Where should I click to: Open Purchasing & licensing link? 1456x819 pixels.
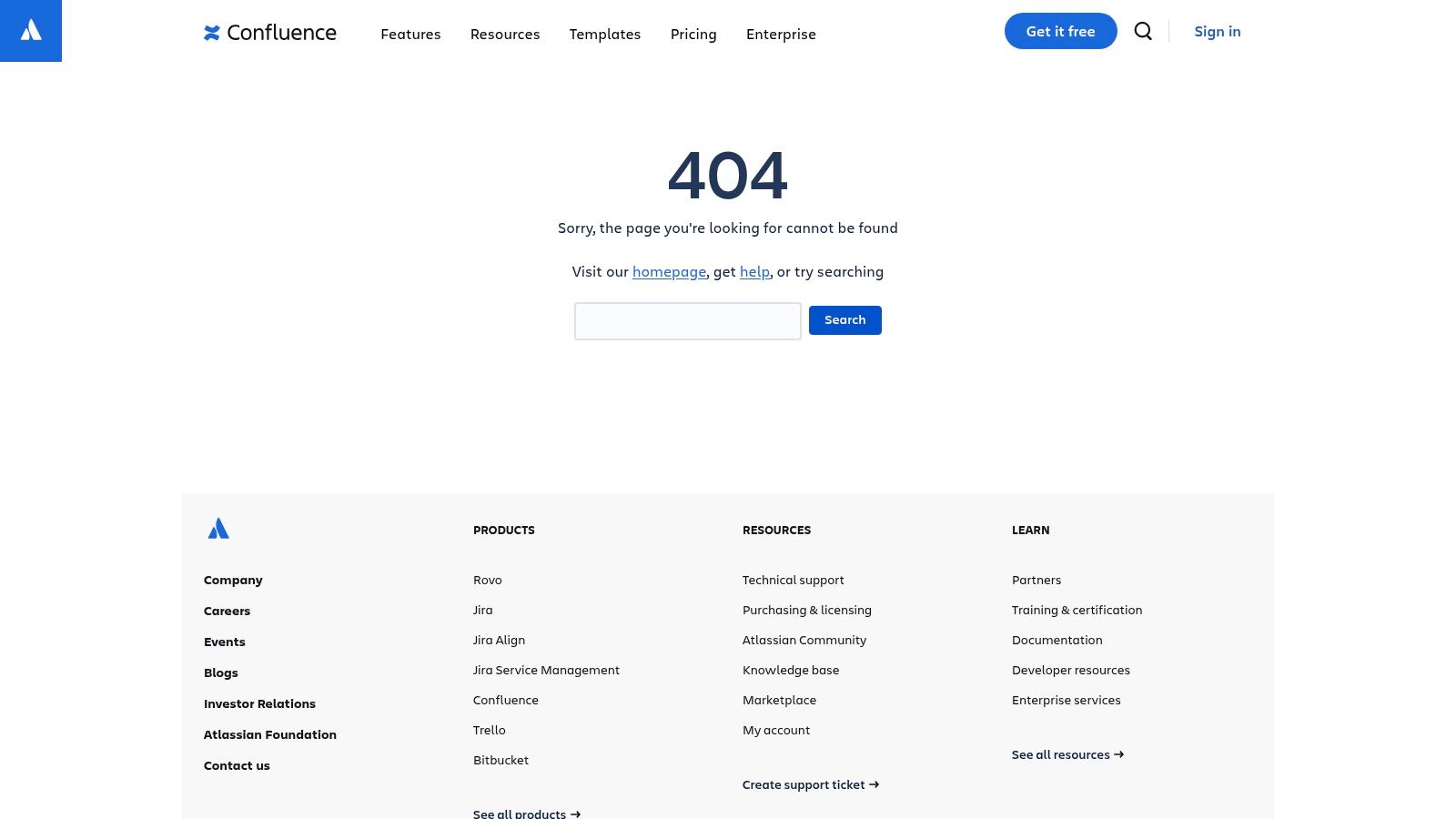pos(807,610)
